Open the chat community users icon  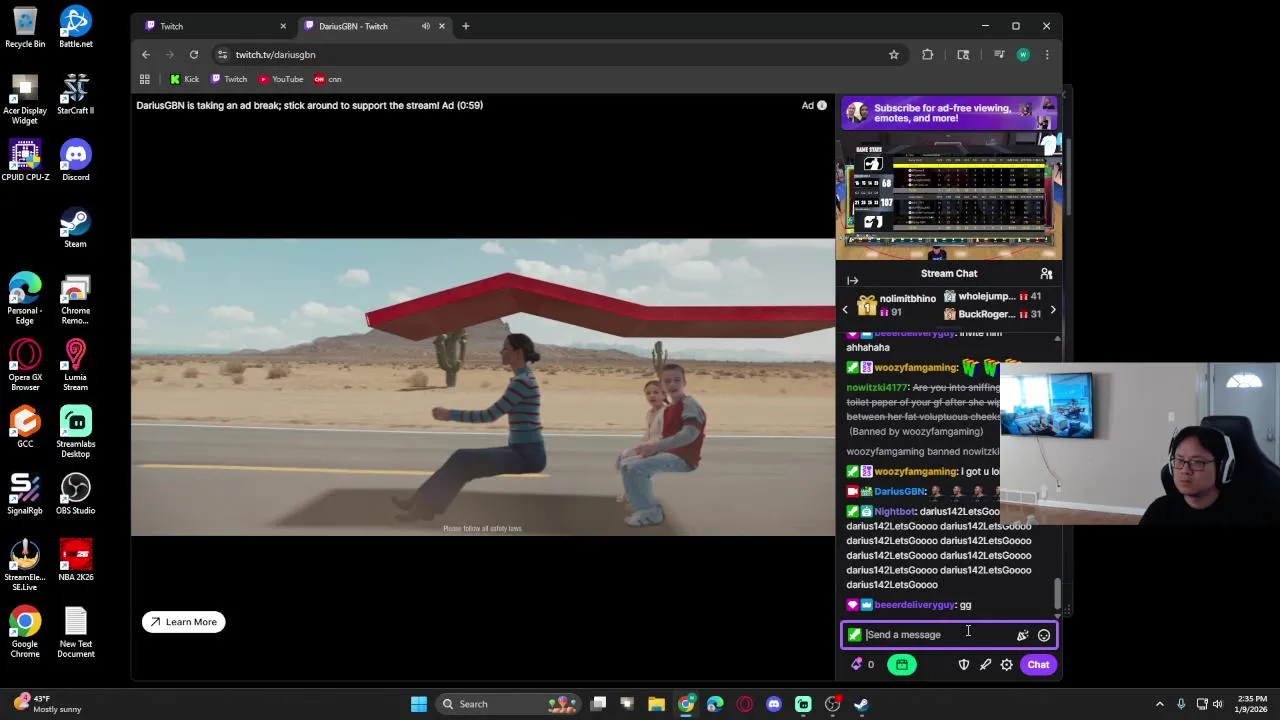coord(1046,274)
